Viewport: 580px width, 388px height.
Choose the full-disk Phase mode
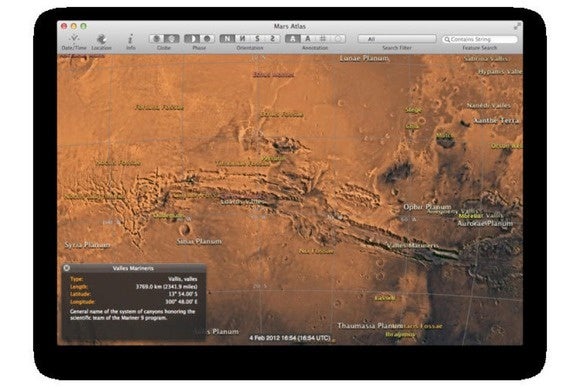[x=207, y=38]
